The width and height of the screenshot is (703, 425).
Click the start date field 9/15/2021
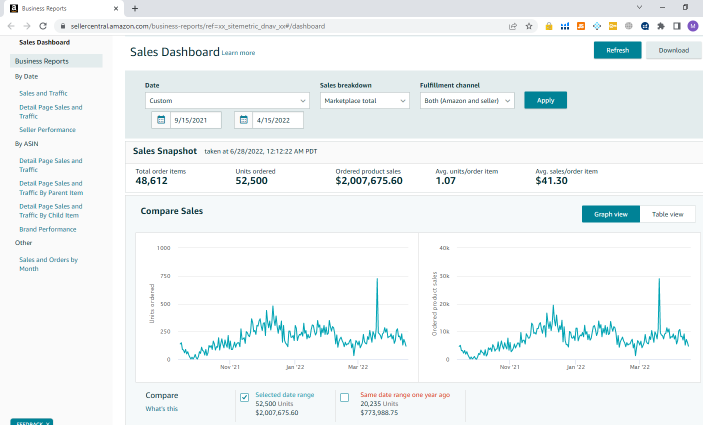click(x=196, y=120)
